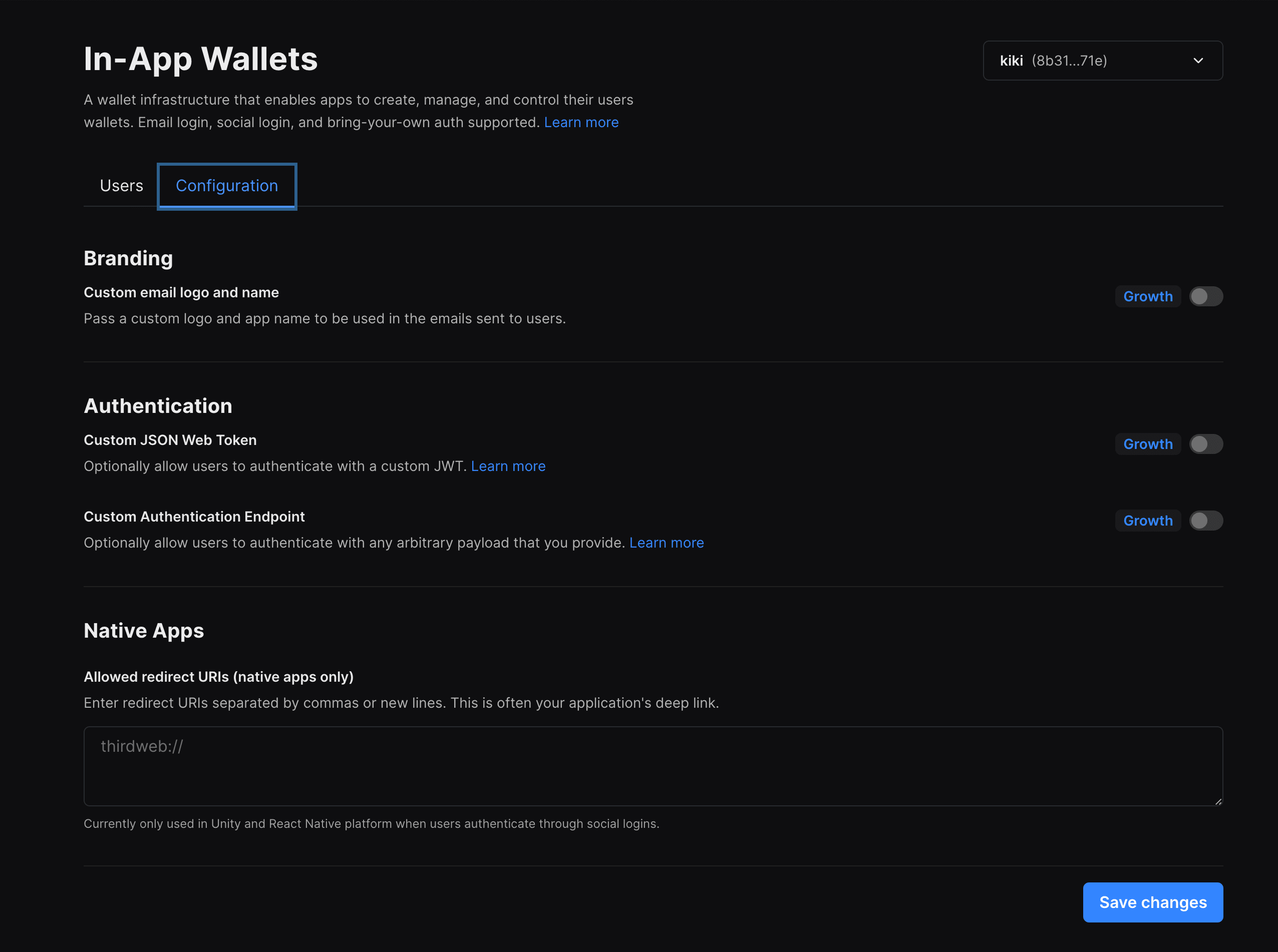Follow Learn more link for arbitrary payload
This screenshot has width=1278, height=952.
click(666, 542)
